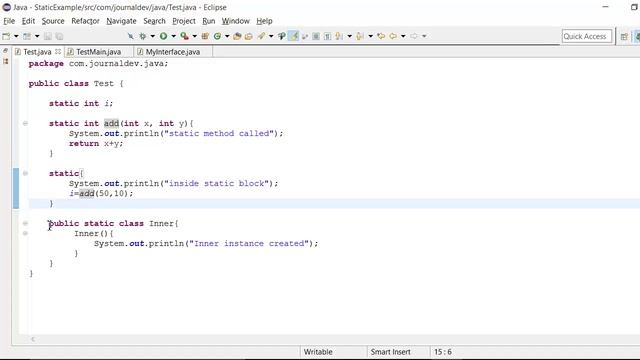This screenshot has width=640, height=360.
Task: Click the New Java Class icon
Action: 217,36
